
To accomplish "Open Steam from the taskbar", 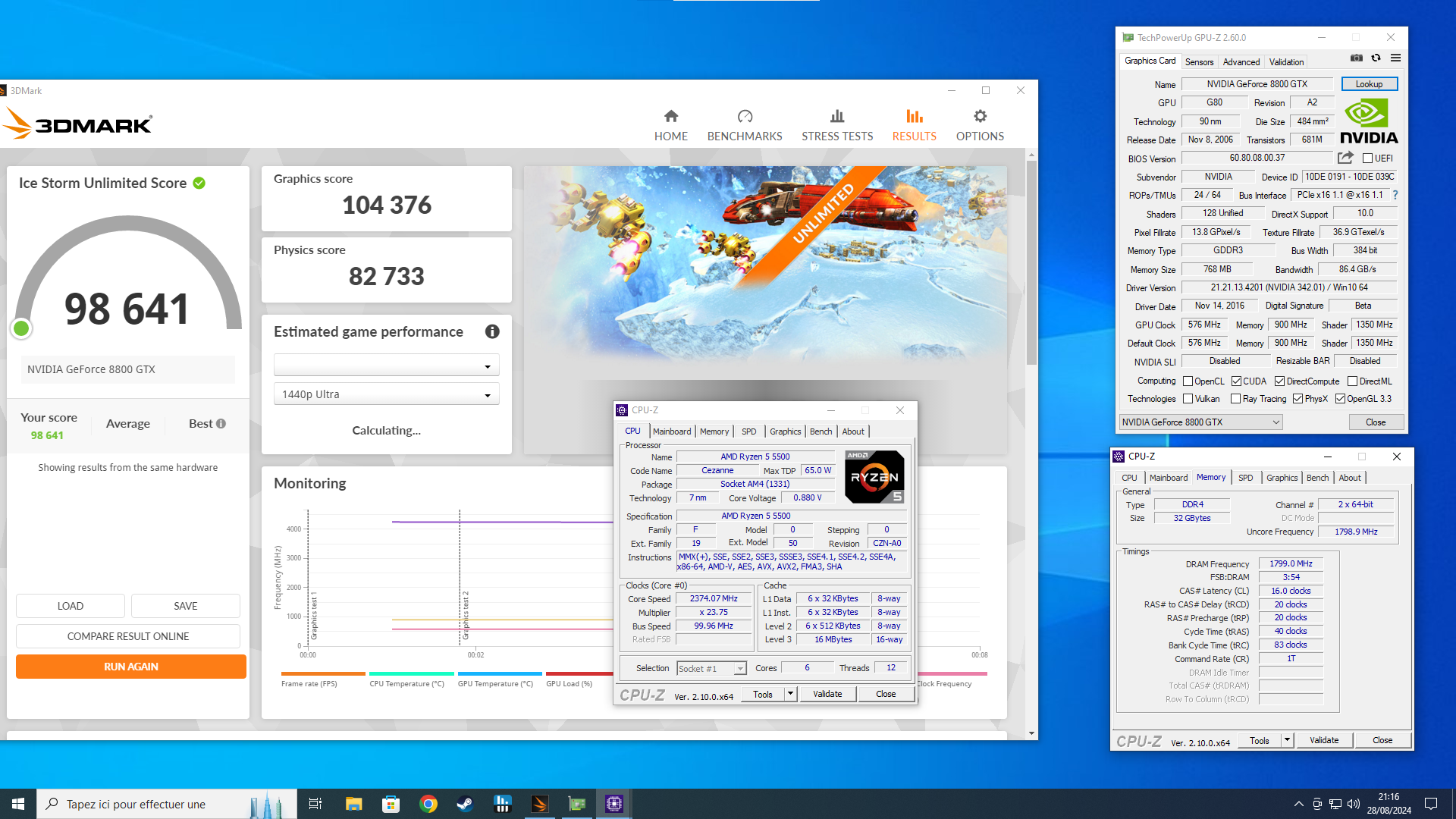I will tap(465, 804).
